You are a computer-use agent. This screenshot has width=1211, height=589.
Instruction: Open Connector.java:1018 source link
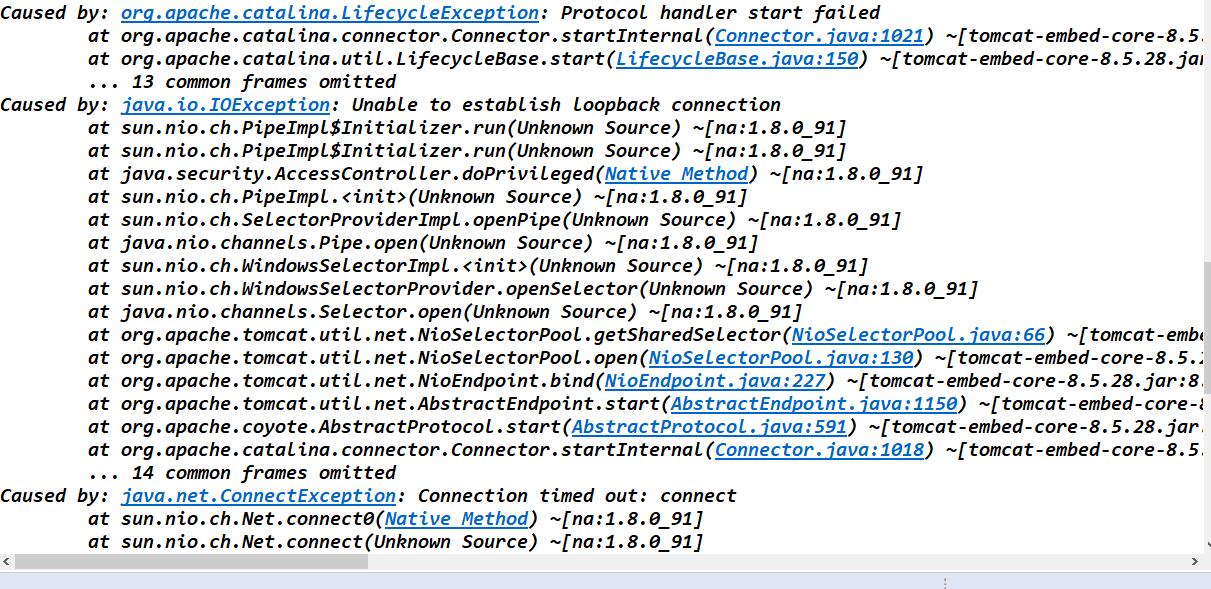point(819,450)
